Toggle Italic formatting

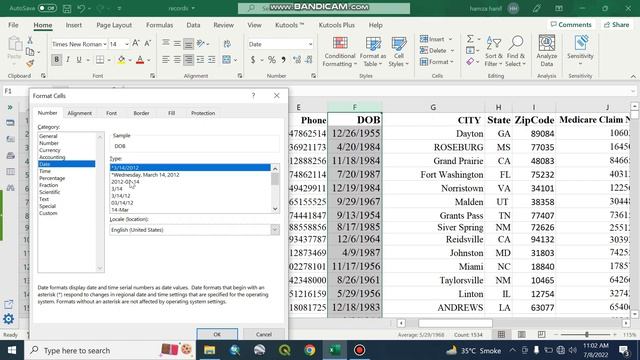(68, 60)
